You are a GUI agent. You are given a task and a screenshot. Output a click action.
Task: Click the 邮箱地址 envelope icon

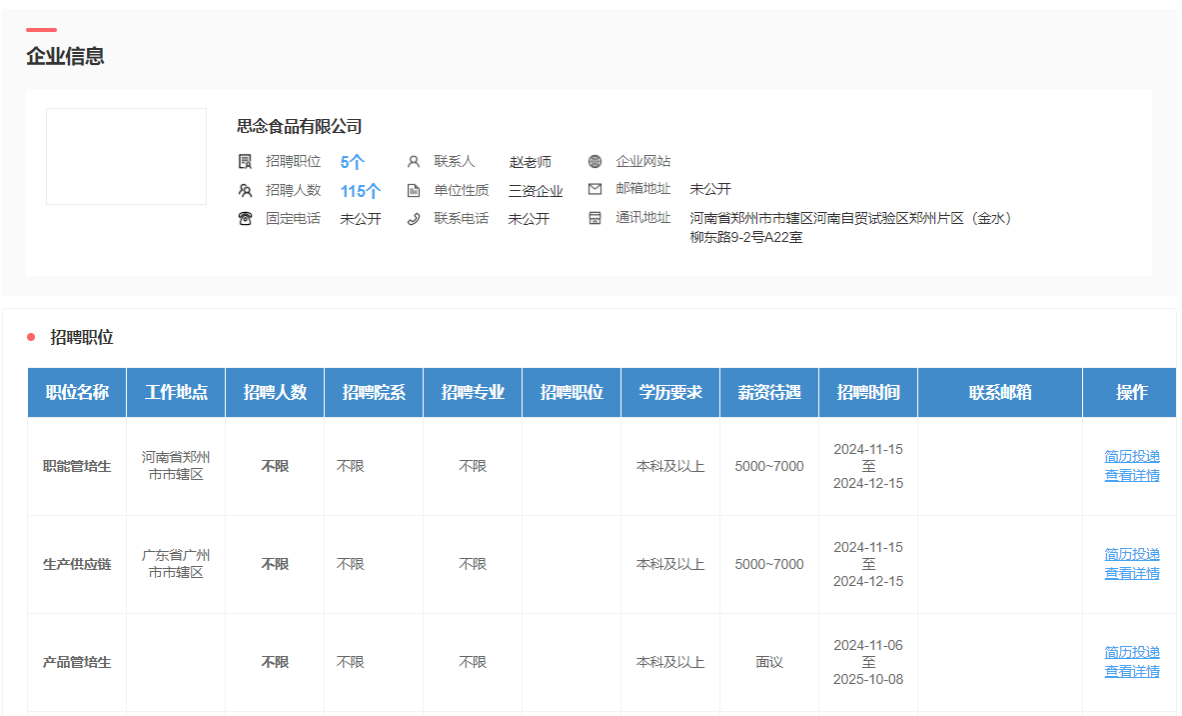pyautogui.click(x=595, y=189)
